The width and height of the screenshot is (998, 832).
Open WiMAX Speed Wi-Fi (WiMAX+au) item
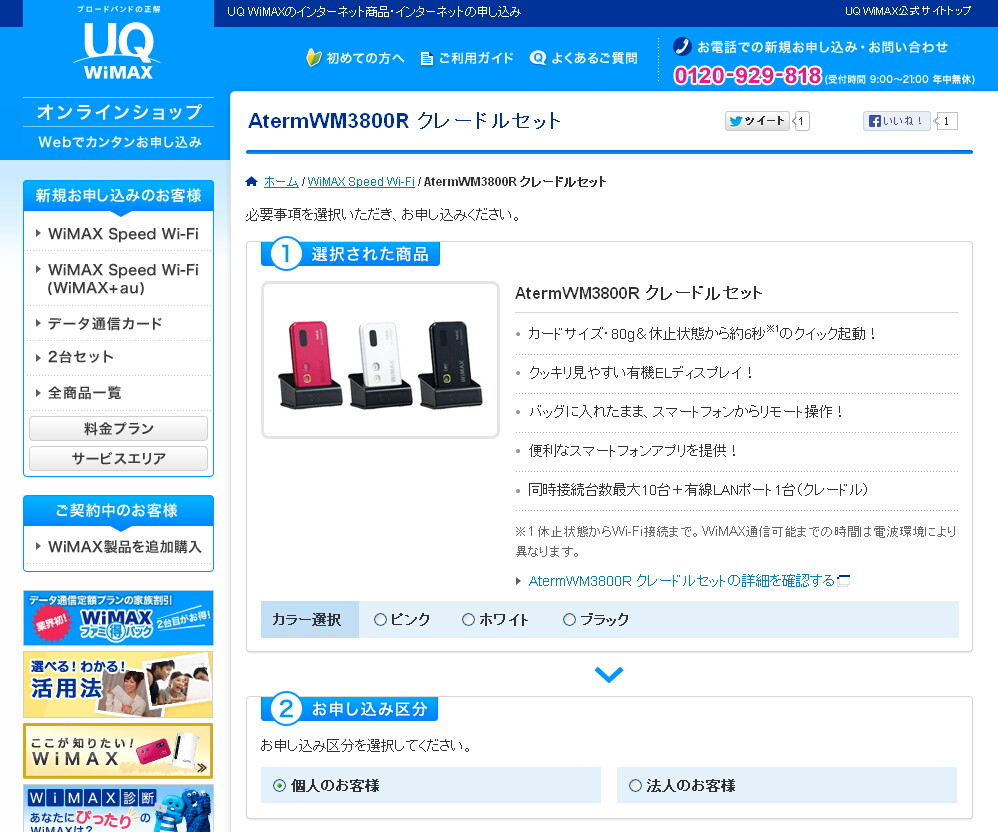click(123, 279)
